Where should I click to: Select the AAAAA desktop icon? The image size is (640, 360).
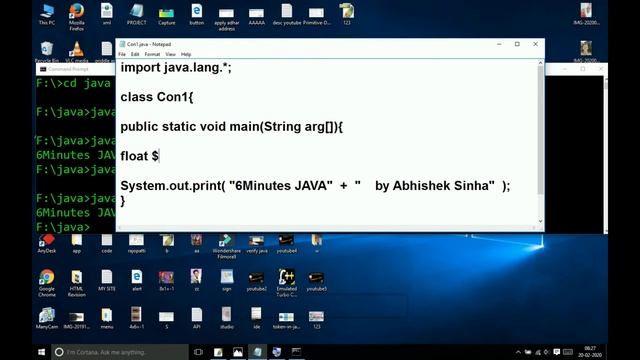(x=256, y=16)
